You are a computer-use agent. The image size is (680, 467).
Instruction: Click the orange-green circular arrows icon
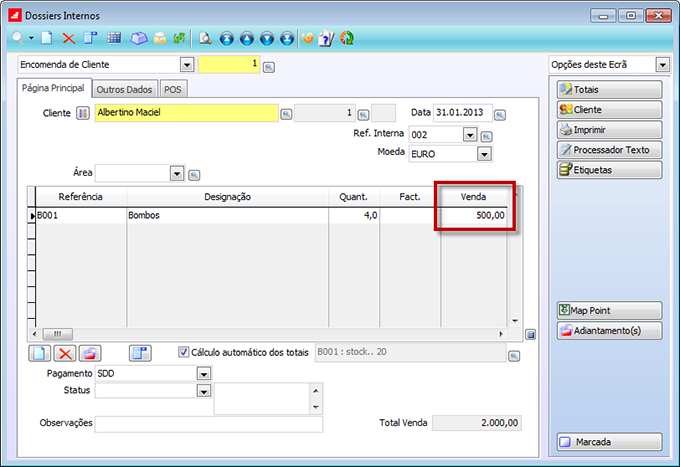(x=347, y=39)
